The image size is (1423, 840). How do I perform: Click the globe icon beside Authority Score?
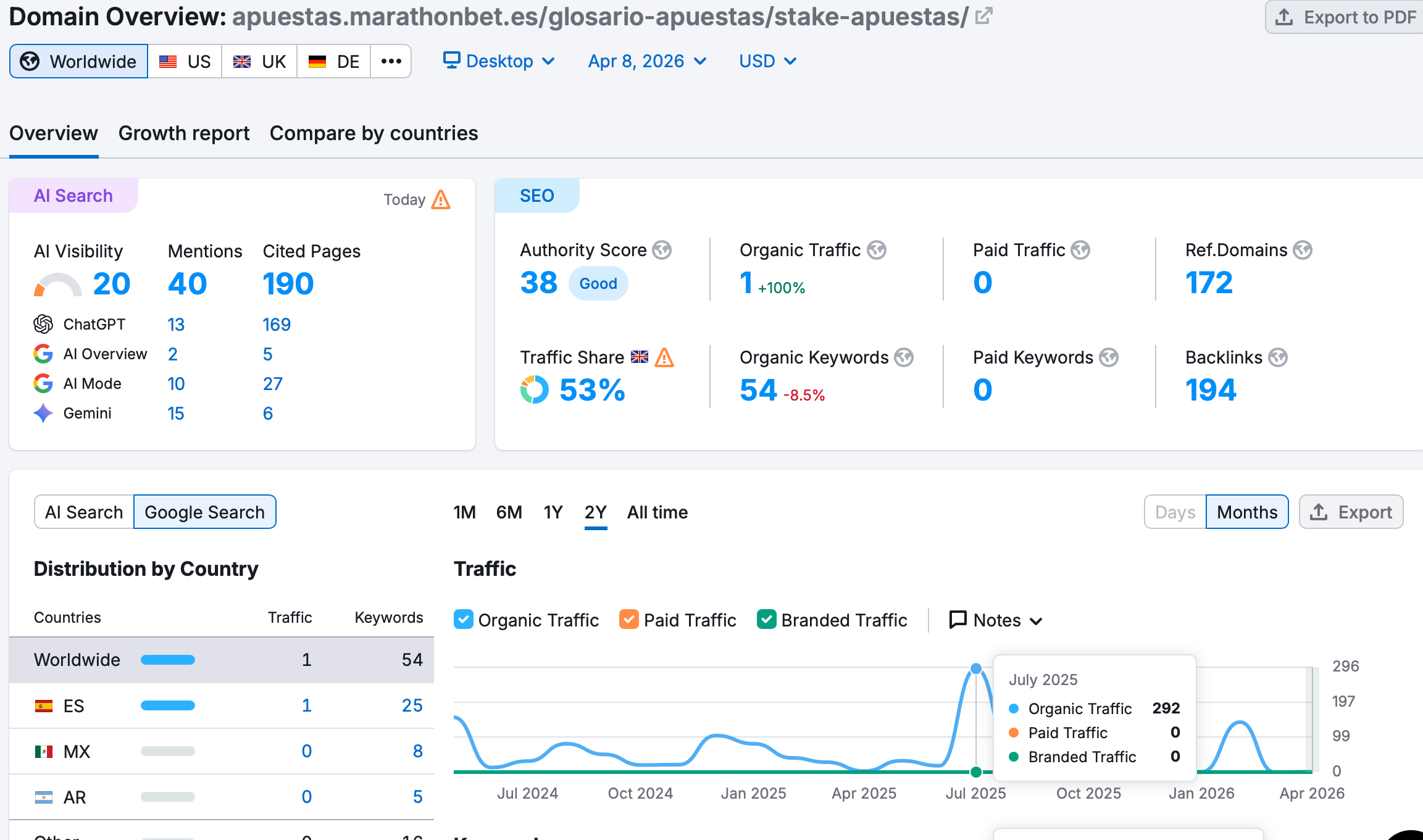tap(662, 250)
